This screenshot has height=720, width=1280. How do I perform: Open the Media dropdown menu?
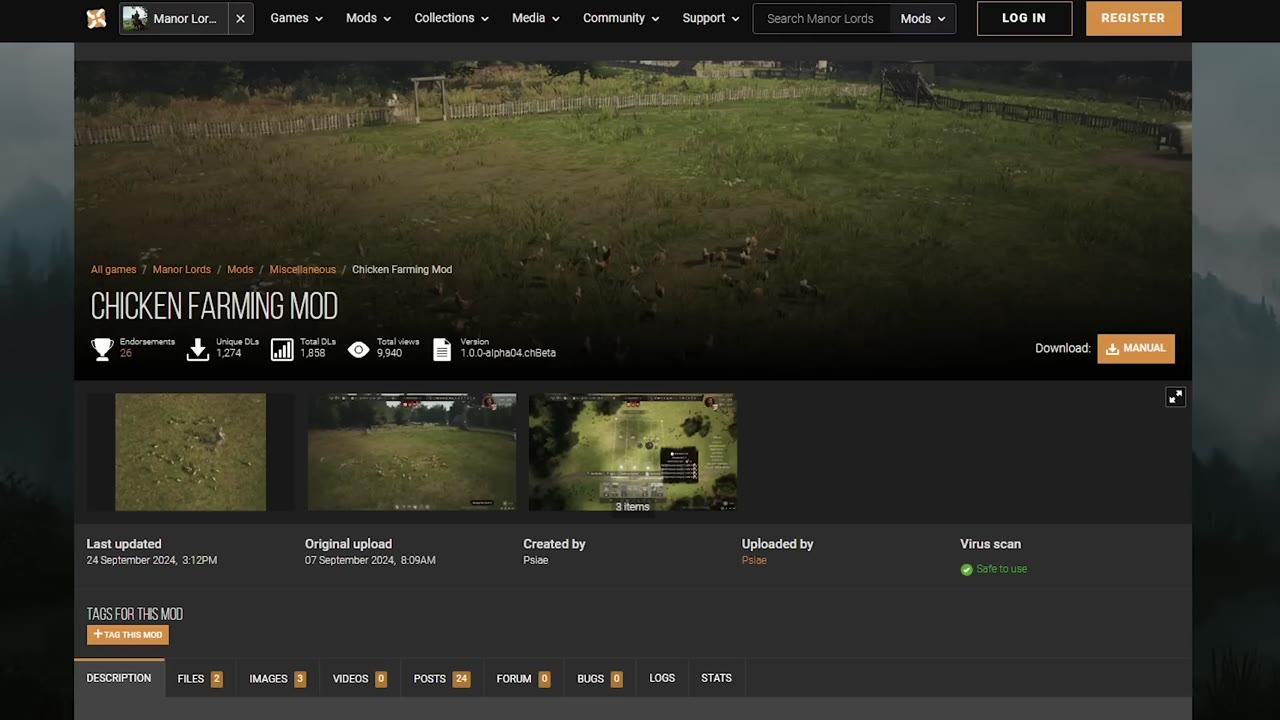coord(535,18)
